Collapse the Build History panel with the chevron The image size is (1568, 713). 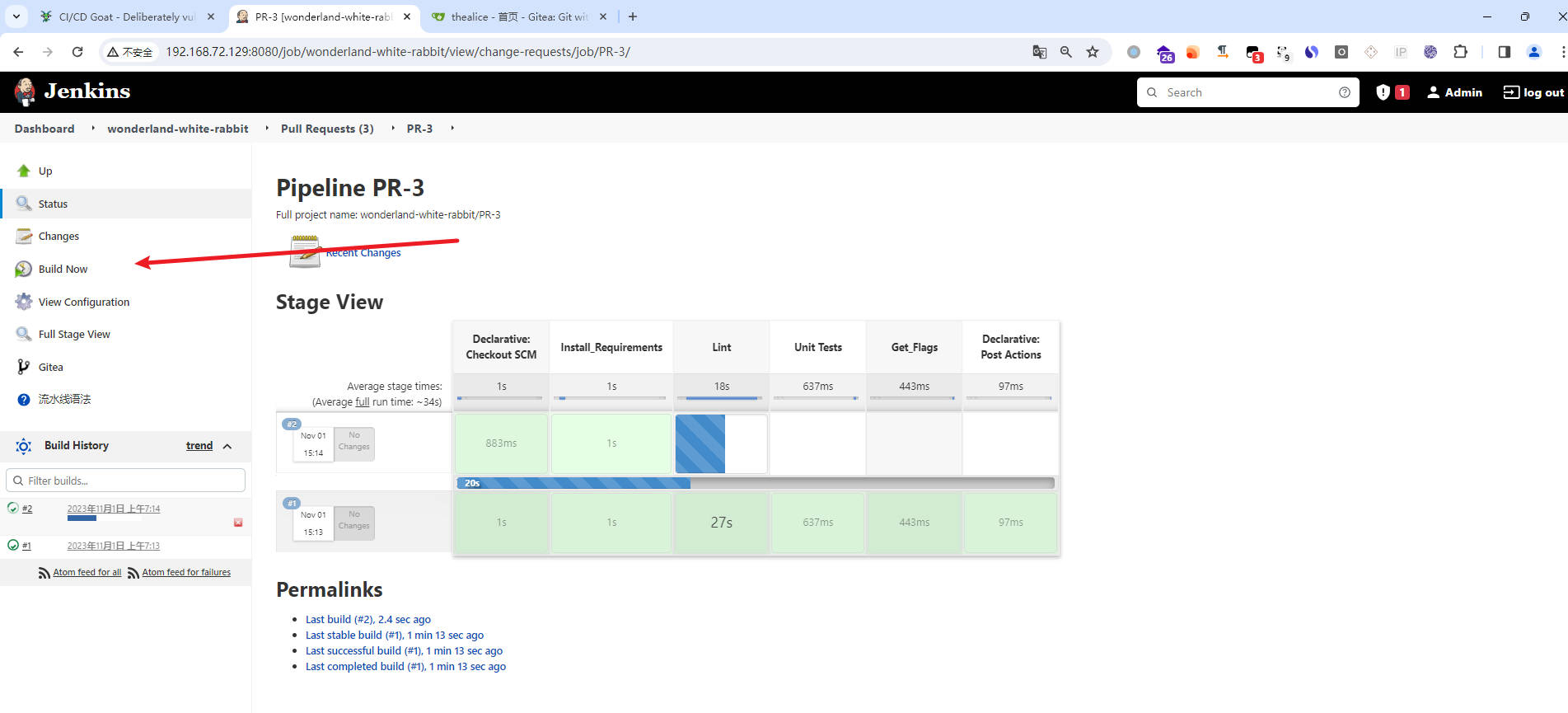tap(227, 446)
